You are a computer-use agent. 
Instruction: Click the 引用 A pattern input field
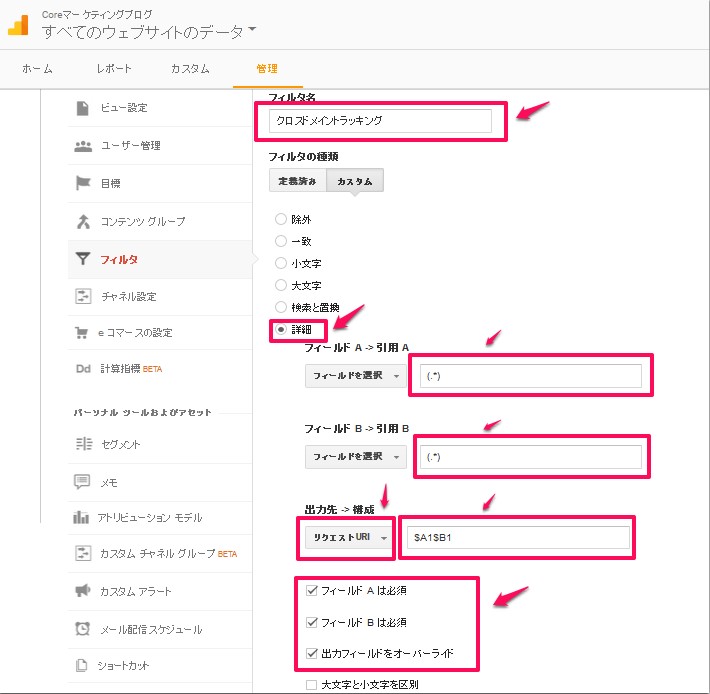point(530,376)
